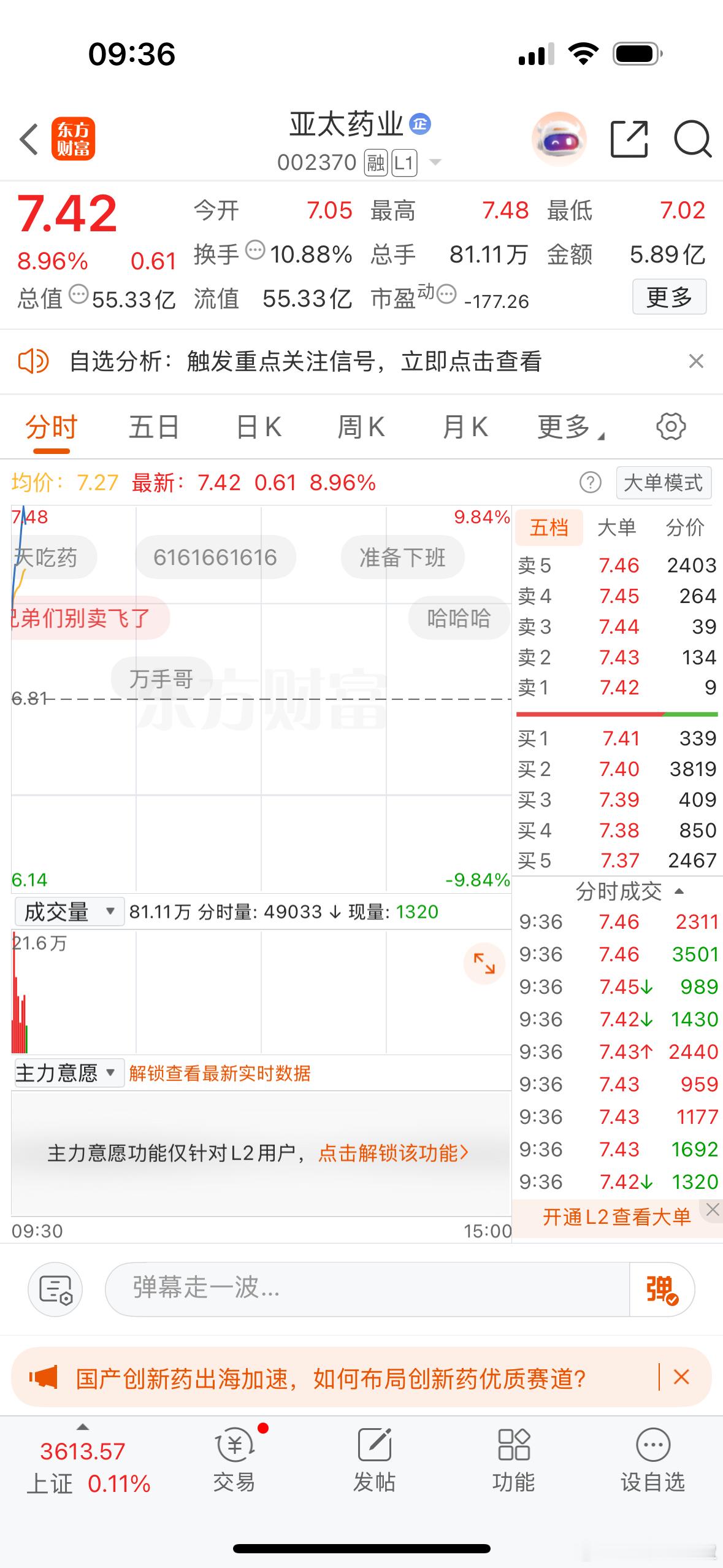Tap the 弹幕走一波 input field
This screenshot has height=1568, width=723.
[x=368, y=1289]
